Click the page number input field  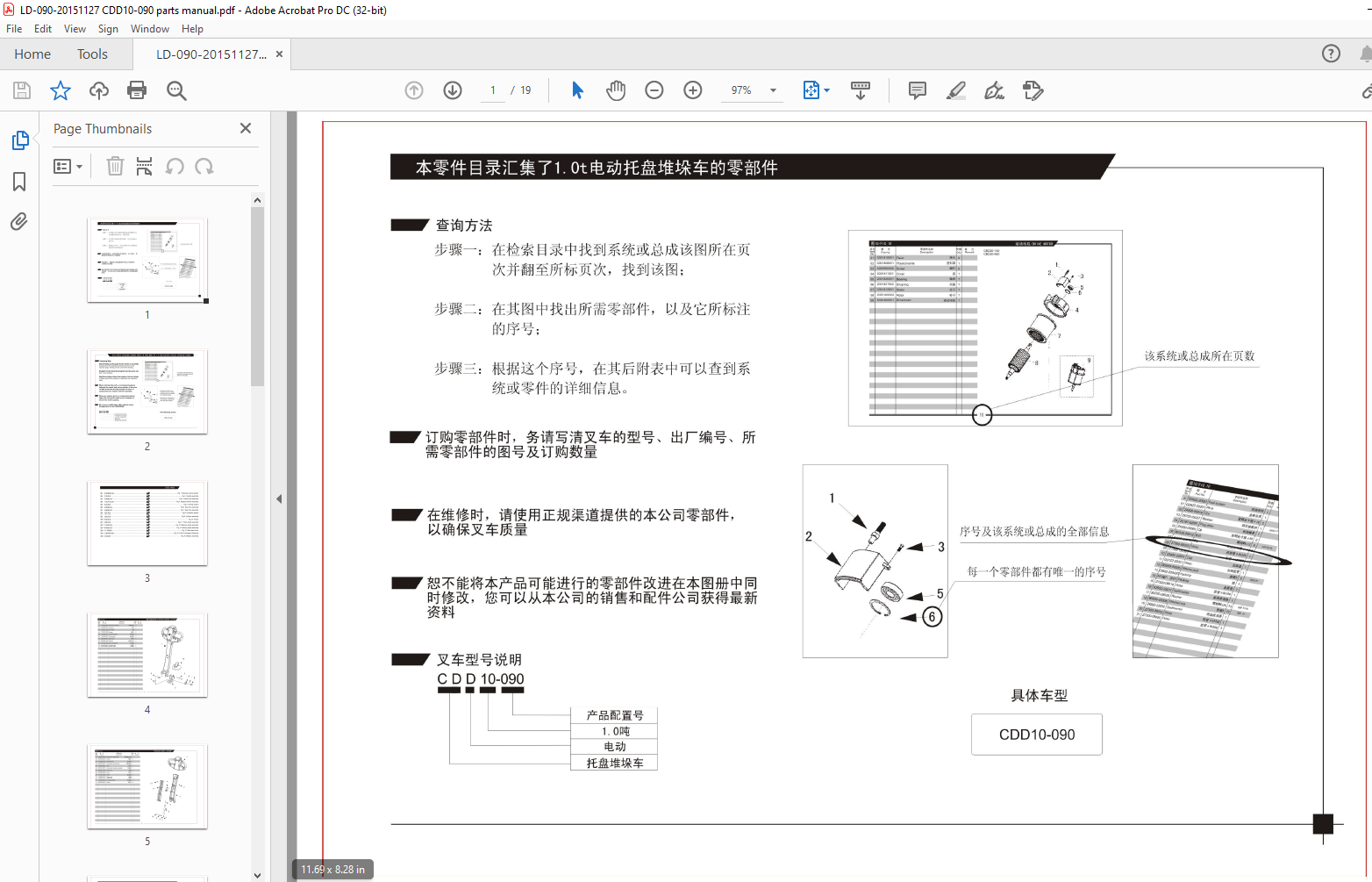point(493,90)
